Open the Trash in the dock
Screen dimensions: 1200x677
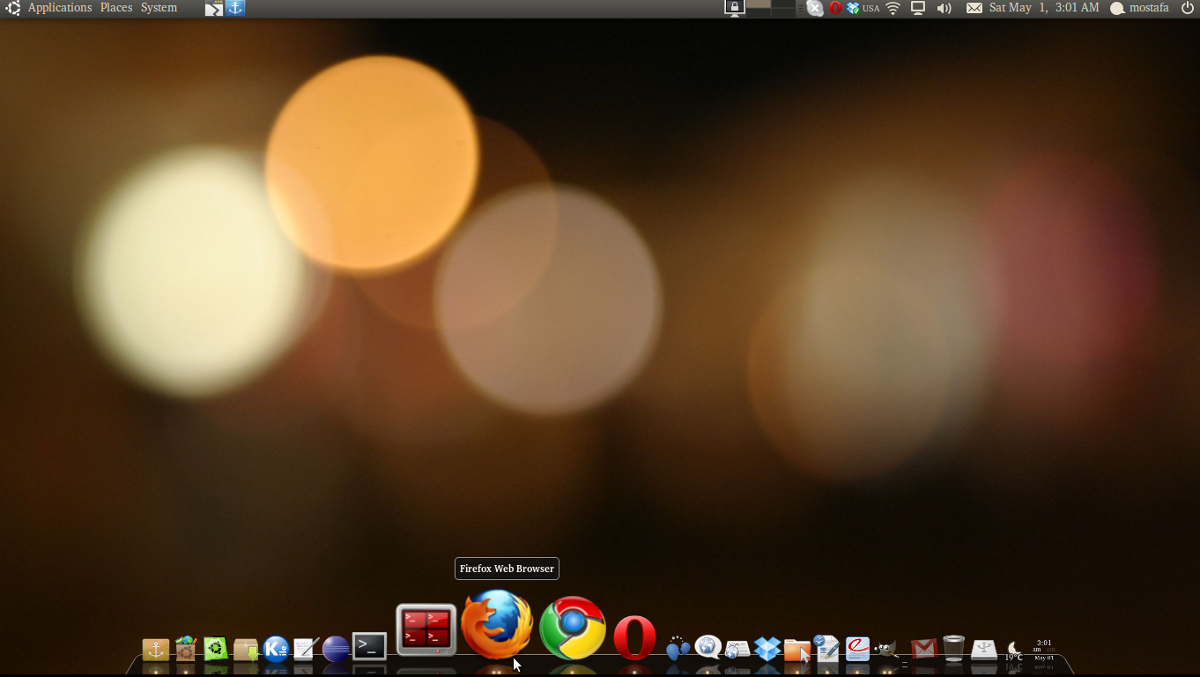pyautogui.click(x=954, y=648)
